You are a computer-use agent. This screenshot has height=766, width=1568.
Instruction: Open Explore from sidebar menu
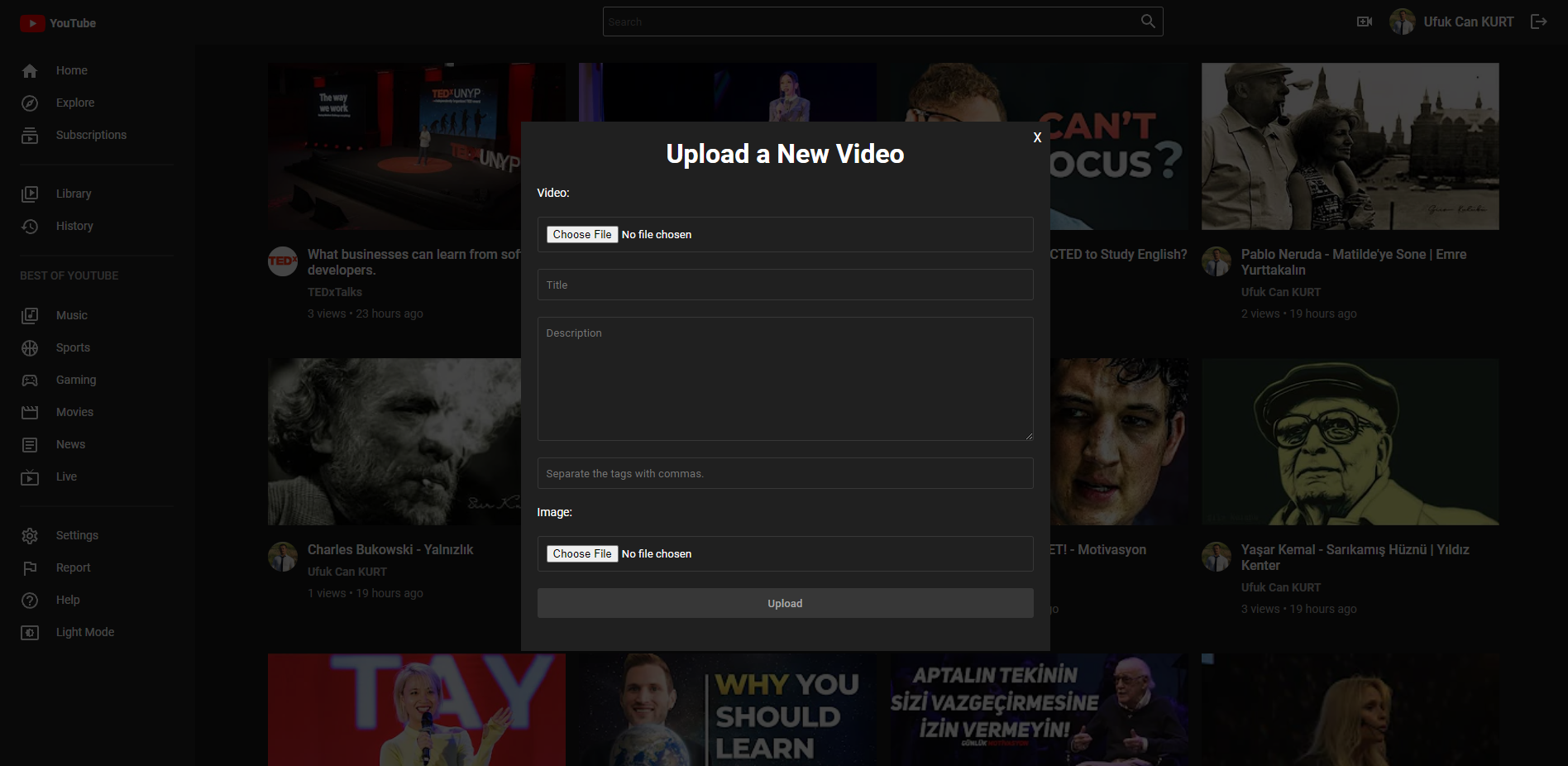[x=75, y=103]
